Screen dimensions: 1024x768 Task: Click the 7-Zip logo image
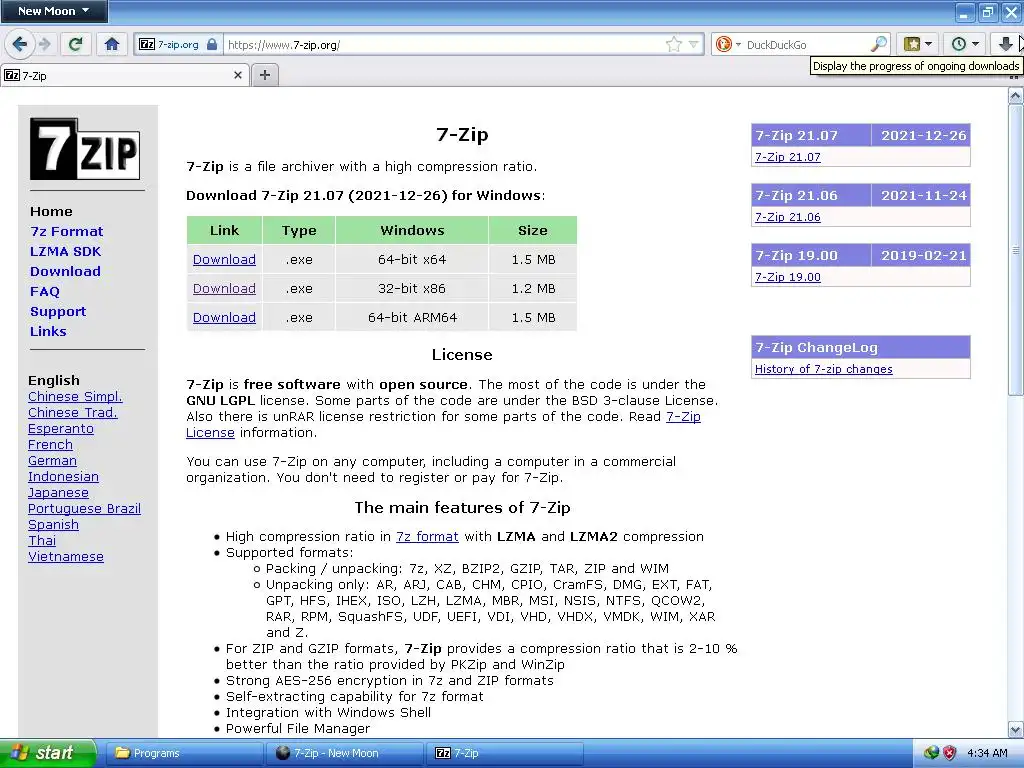pyautogui.click(x=85, y=149)
